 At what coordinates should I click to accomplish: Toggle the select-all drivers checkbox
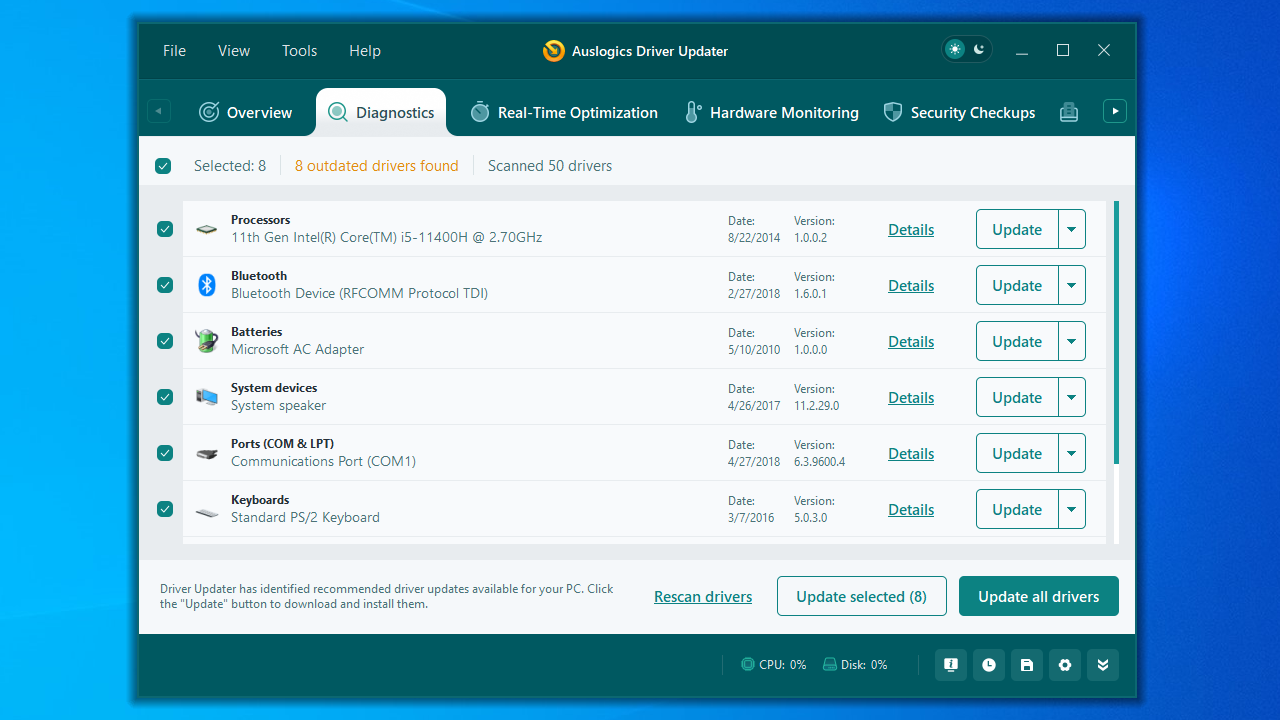[163, 166]
